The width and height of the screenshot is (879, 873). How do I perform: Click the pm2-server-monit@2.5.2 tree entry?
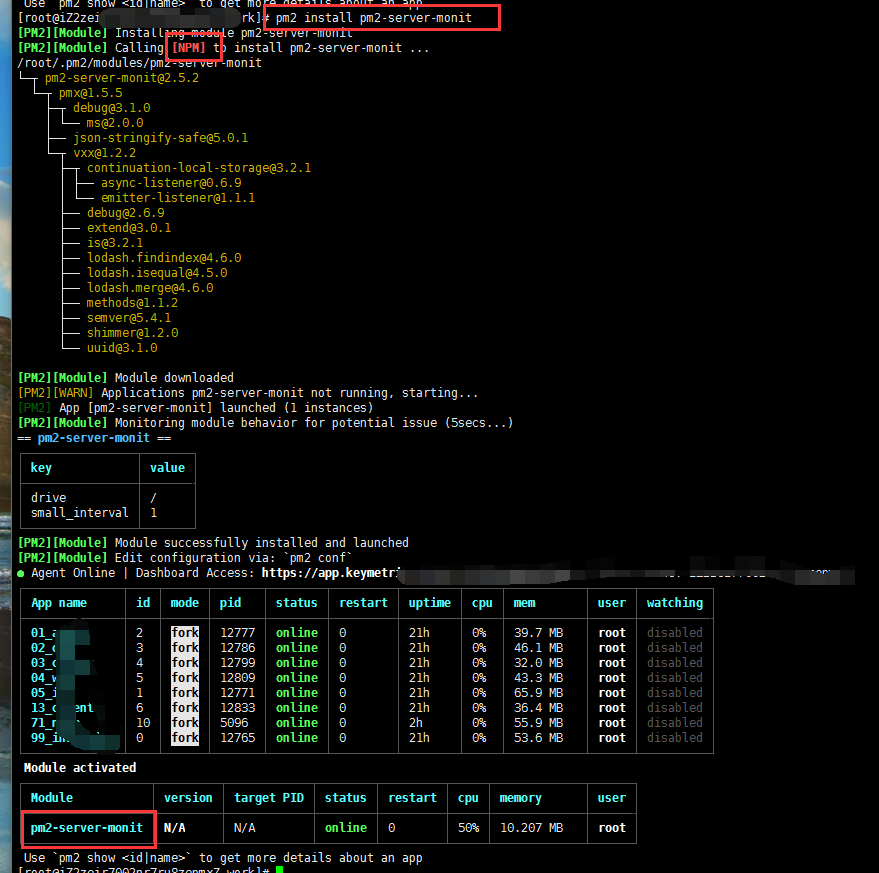122,78
